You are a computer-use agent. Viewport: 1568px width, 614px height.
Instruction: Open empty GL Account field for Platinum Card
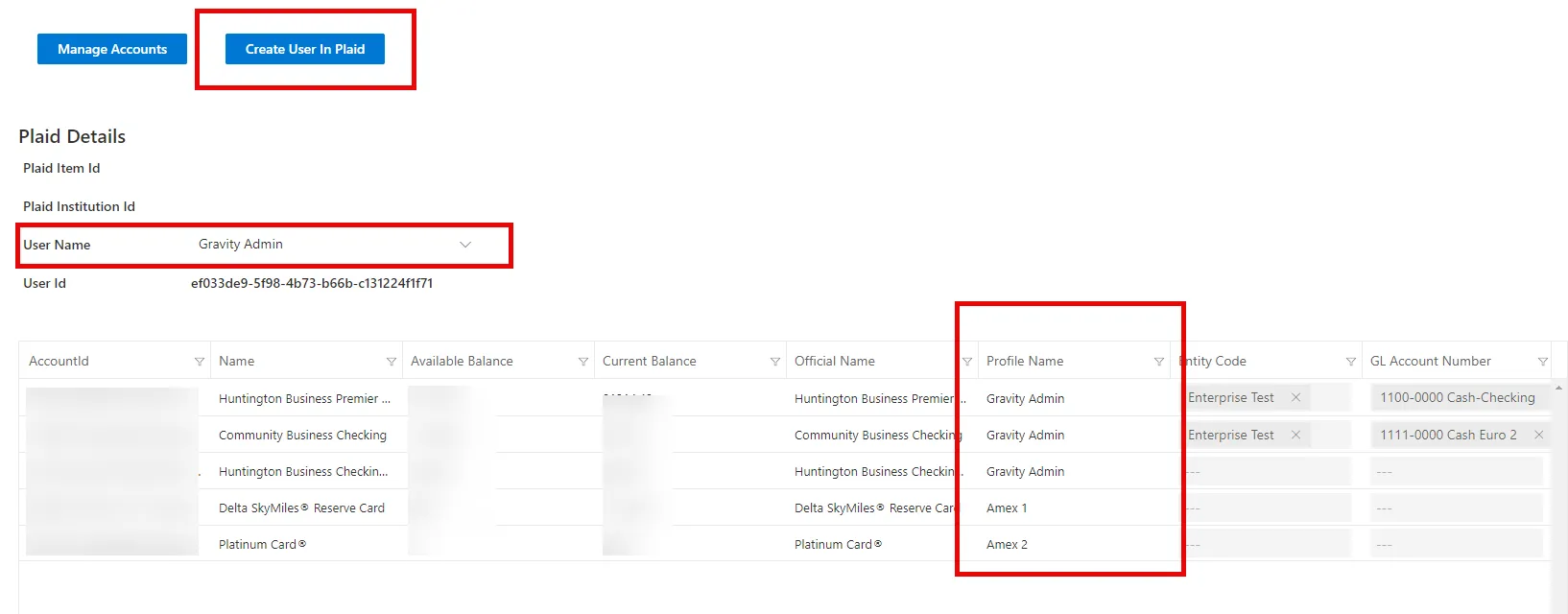1458,544
